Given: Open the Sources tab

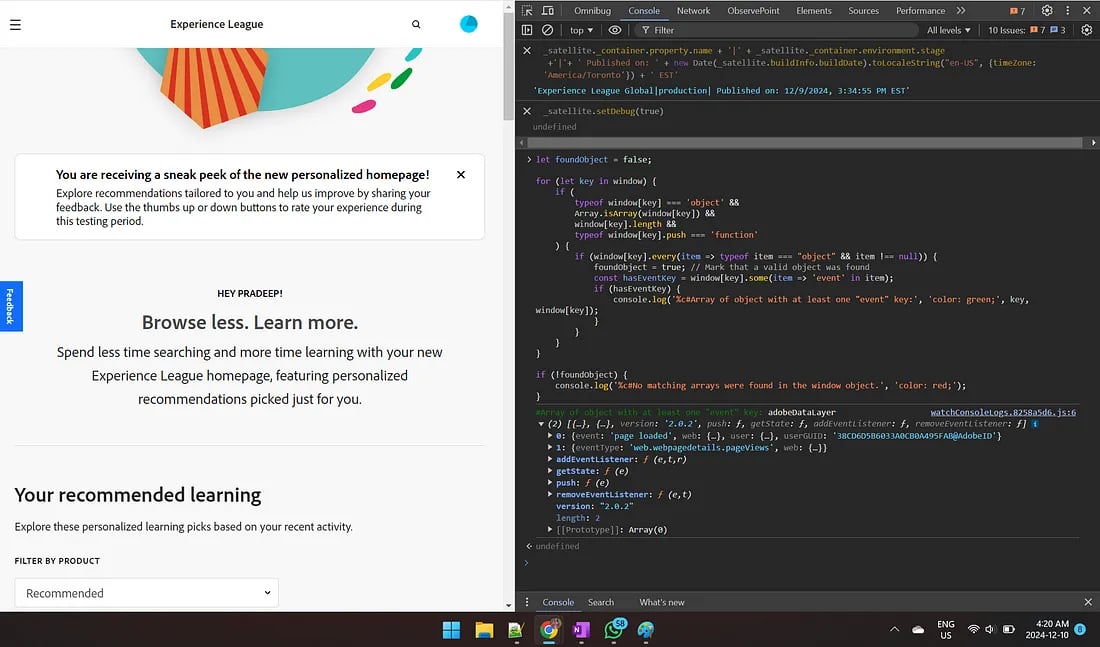Looking at the screenshot, I should (864, 11).
